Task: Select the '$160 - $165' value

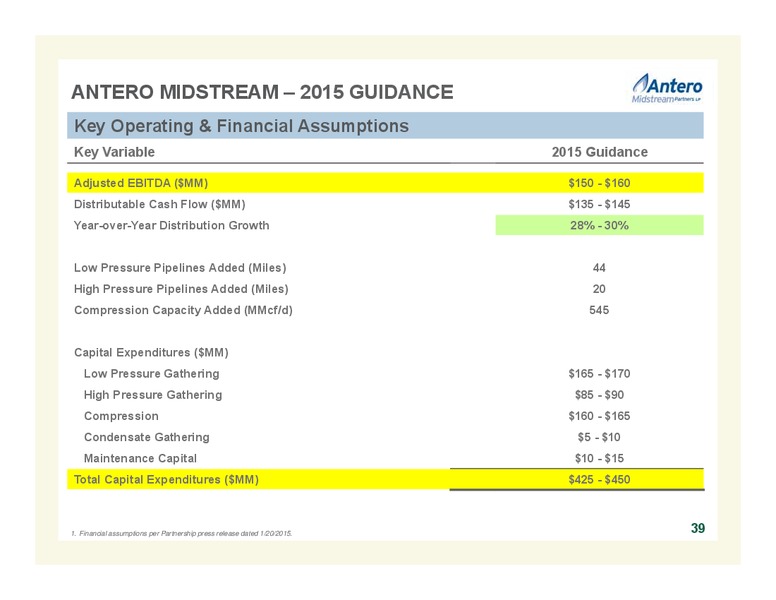Action: [x=599, y=416]
